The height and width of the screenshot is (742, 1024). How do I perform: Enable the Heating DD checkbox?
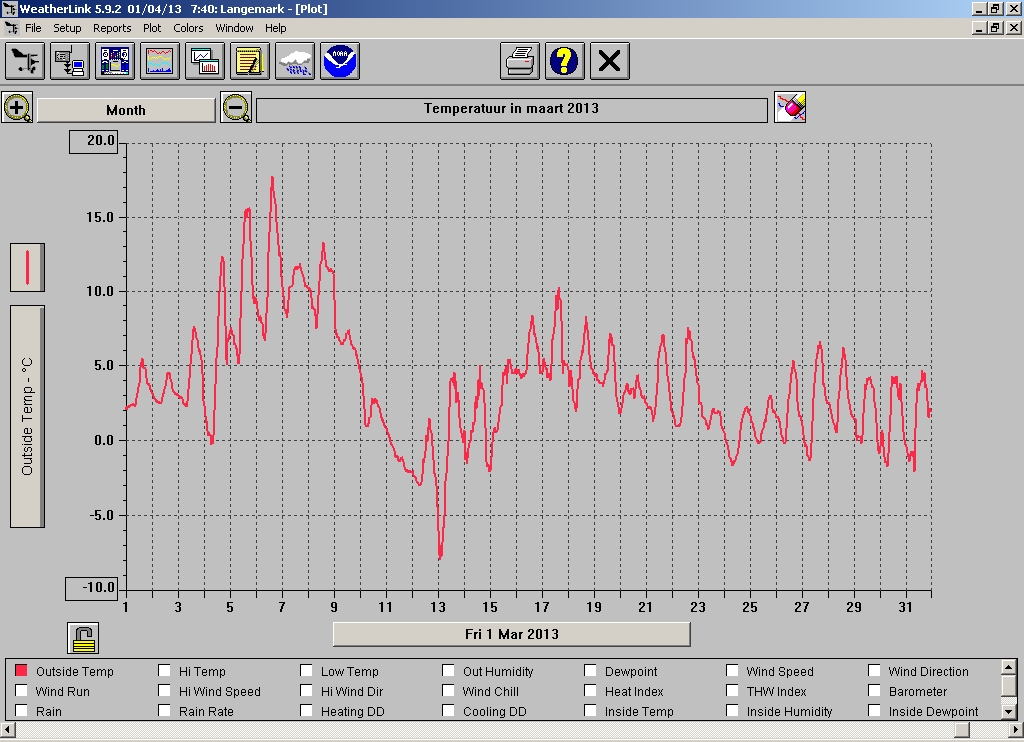coord(306,711)
